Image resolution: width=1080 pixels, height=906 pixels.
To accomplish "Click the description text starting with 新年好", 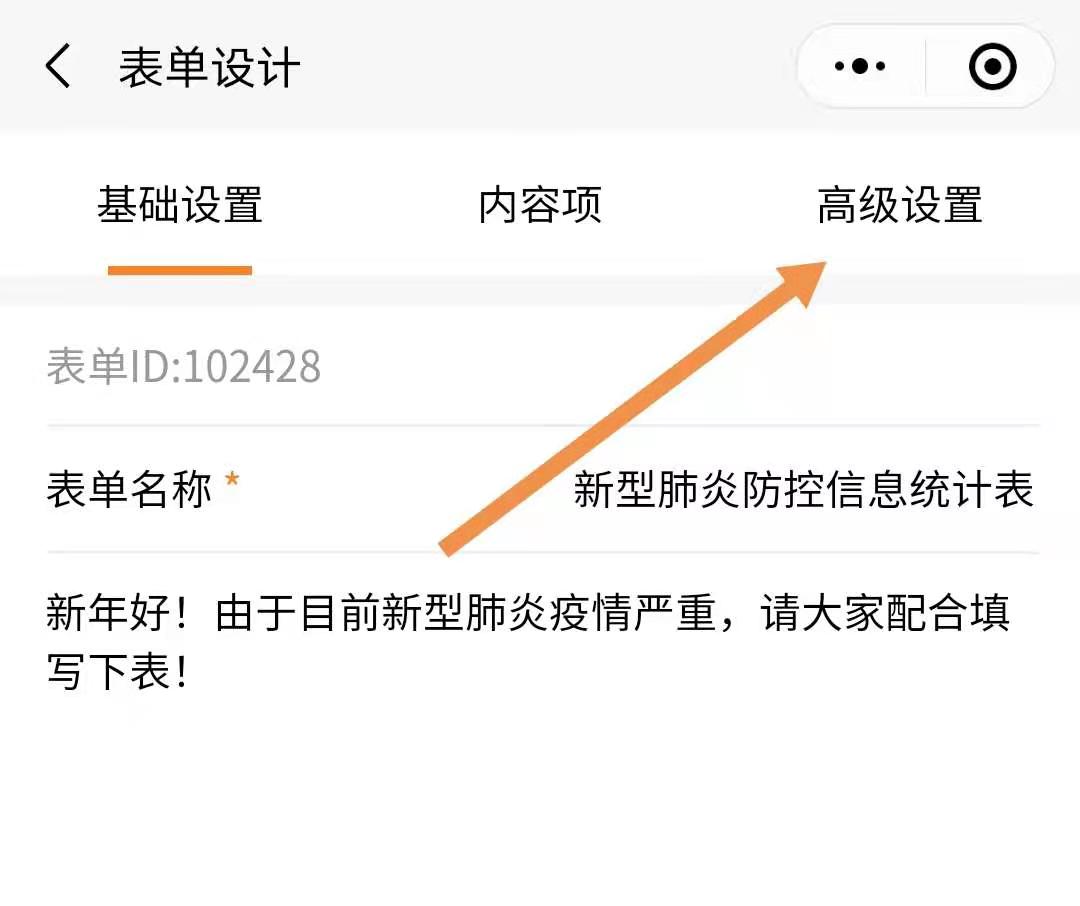I will coord(528,642).
